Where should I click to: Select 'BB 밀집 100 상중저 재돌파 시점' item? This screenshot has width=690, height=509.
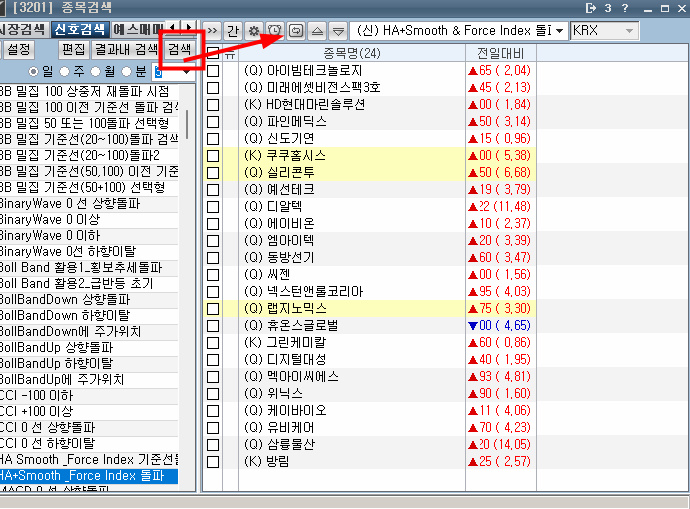point(89,92)
